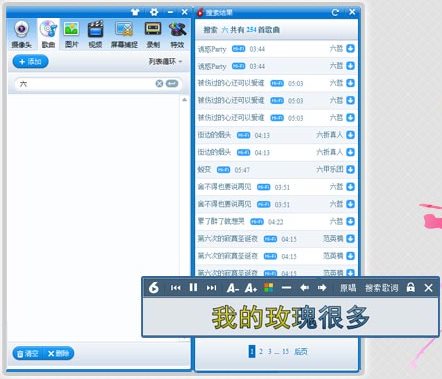Shift lyrics forward with right arrow

[x=322, y=287]
